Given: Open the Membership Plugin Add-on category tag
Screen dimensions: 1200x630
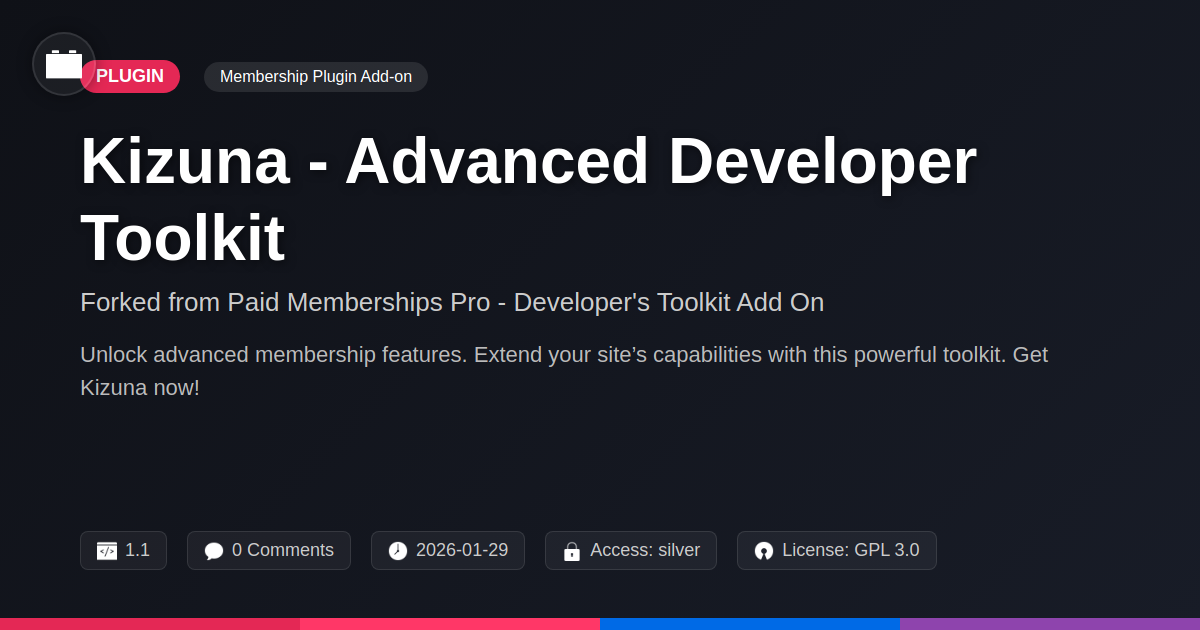Looking at the screenshot, I should pos(315,77).
